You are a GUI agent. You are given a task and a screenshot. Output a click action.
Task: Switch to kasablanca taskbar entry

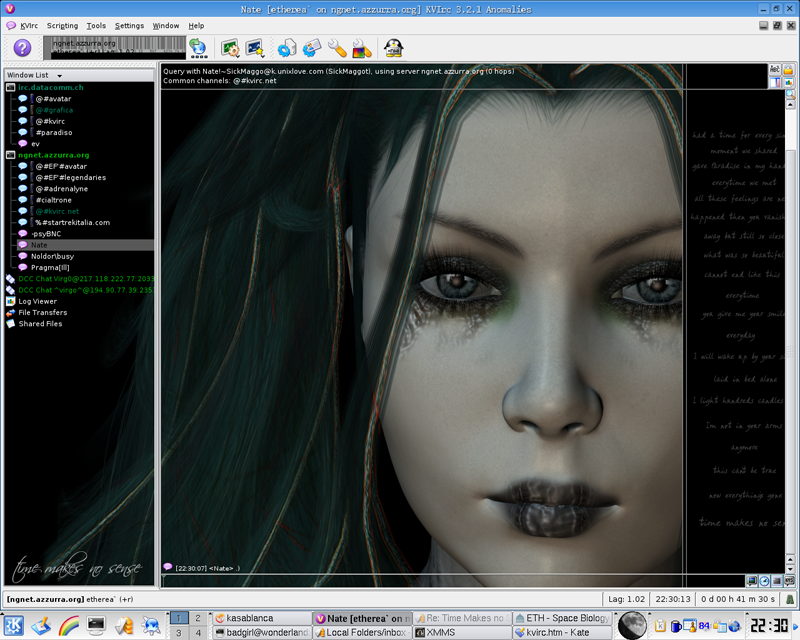[x=262, y=618]
